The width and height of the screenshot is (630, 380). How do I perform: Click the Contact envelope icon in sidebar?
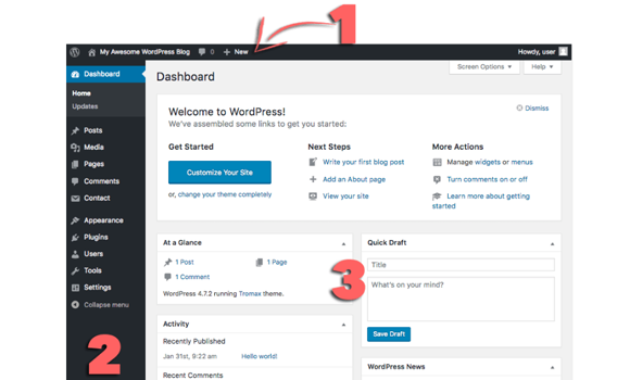pyautogui.click(x=75, y=198)
